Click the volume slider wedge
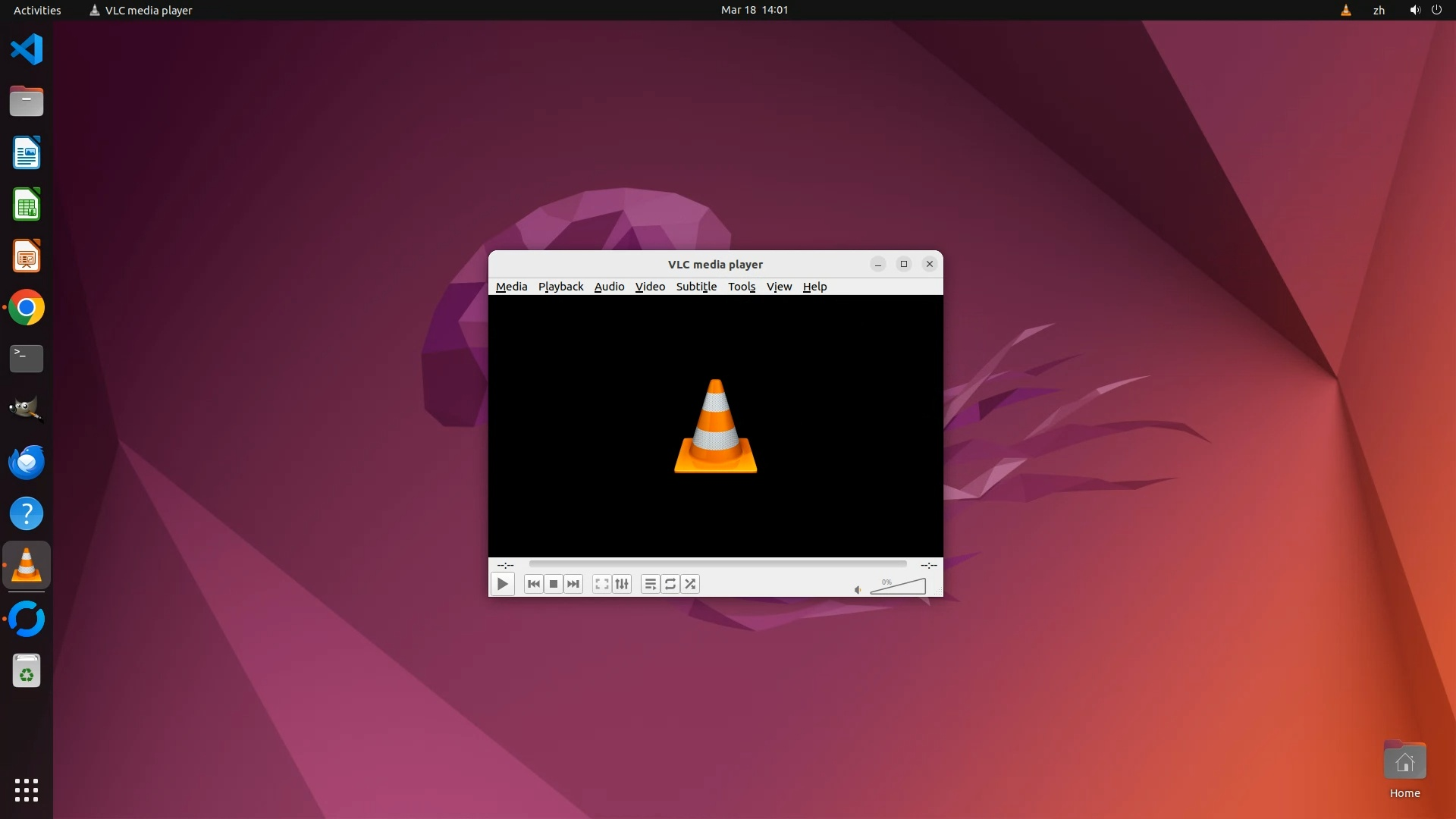This screenshot has height=819, width=1456. pos(902,587)
